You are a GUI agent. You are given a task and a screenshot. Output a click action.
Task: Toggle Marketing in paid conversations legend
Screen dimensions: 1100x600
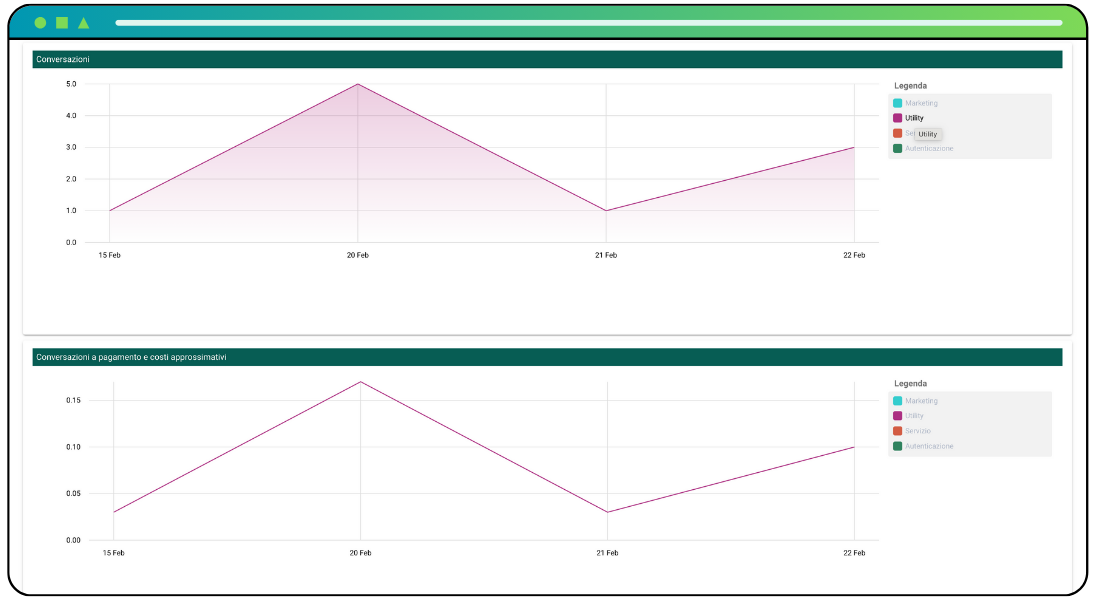pos(920,401)
